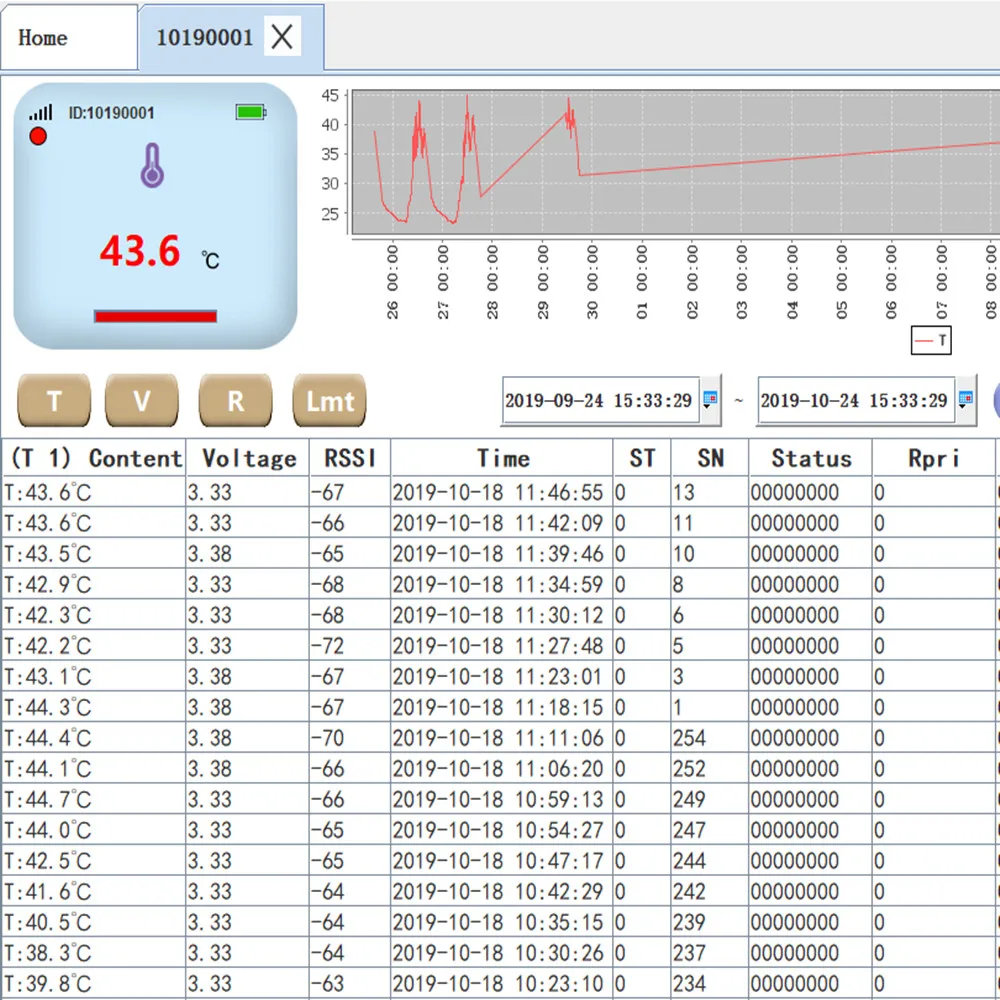Click the start date field 2019-09-24

tap(598, 400)
